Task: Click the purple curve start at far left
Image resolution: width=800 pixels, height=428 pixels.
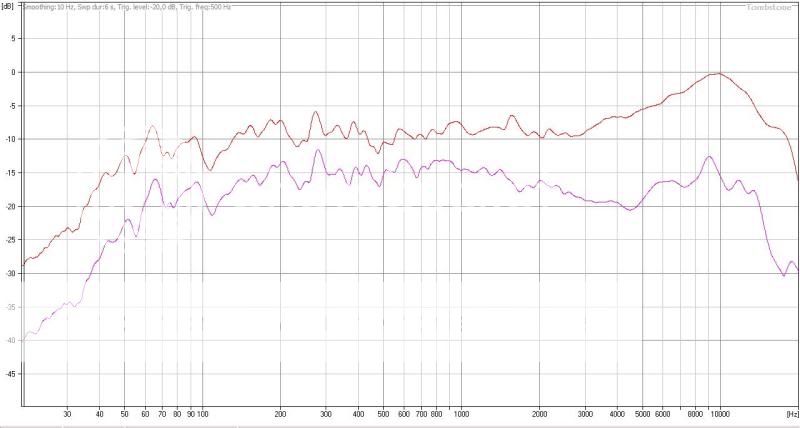Action: (x=24, y=340)
